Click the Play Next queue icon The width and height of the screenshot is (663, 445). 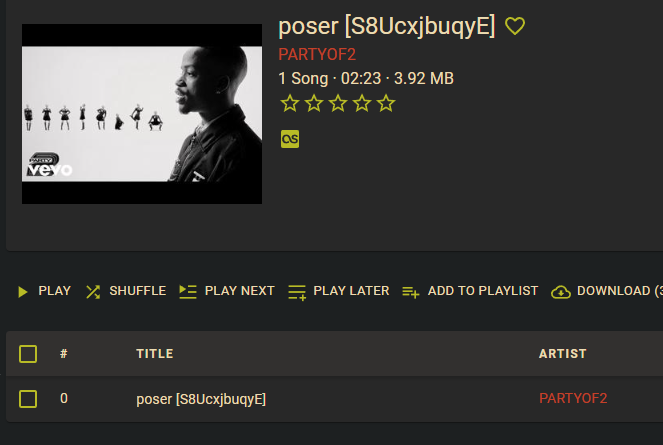click(188, 291)
